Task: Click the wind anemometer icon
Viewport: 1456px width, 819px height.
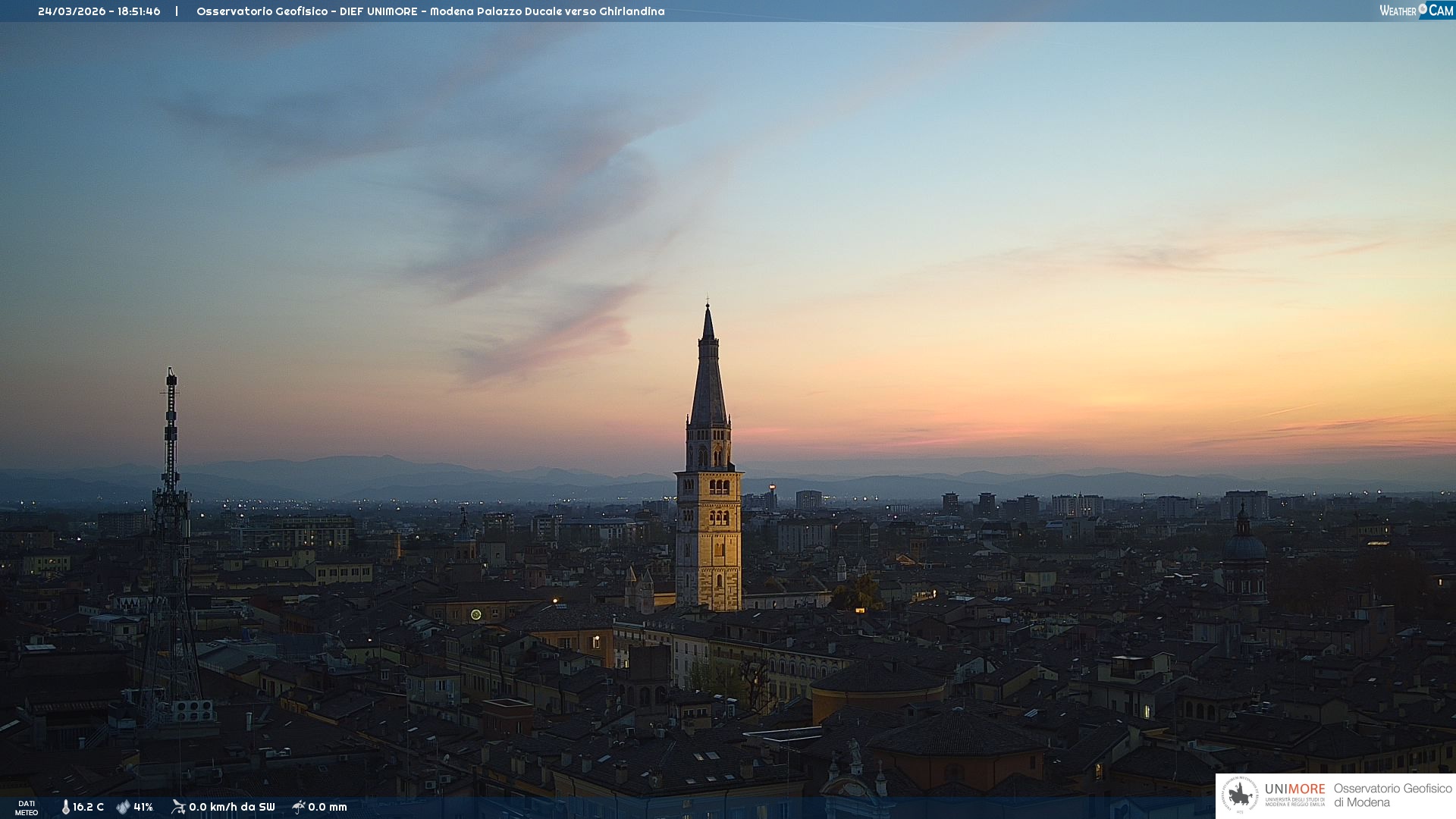Action: [178, 807]
